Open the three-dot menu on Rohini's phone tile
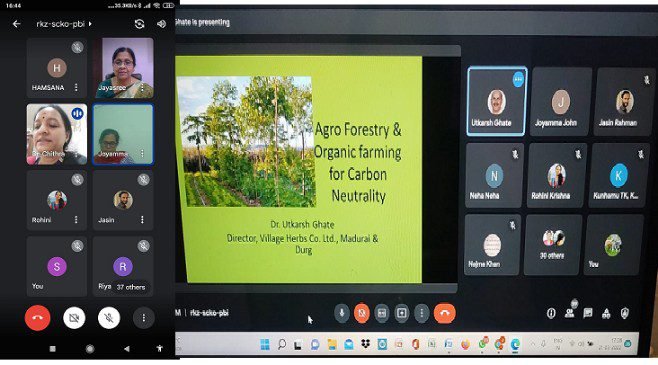 click(76, 219)
